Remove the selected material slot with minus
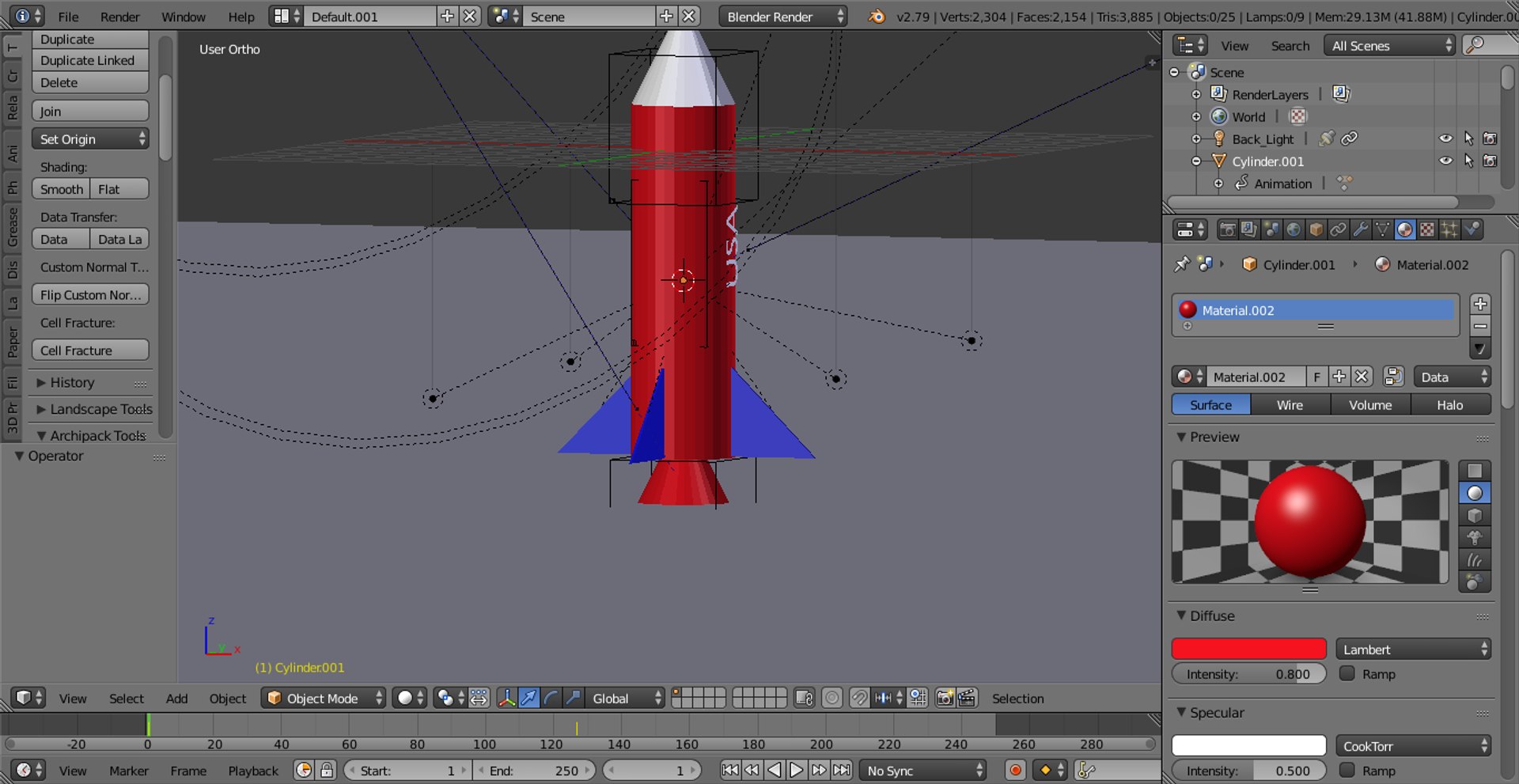 (1480, 326)
